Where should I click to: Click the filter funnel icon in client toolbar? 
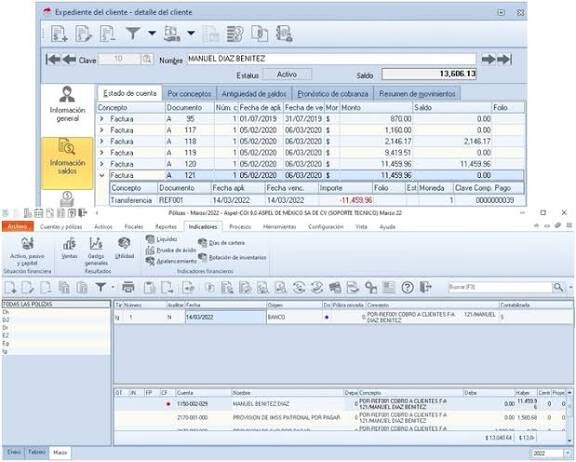133,33
